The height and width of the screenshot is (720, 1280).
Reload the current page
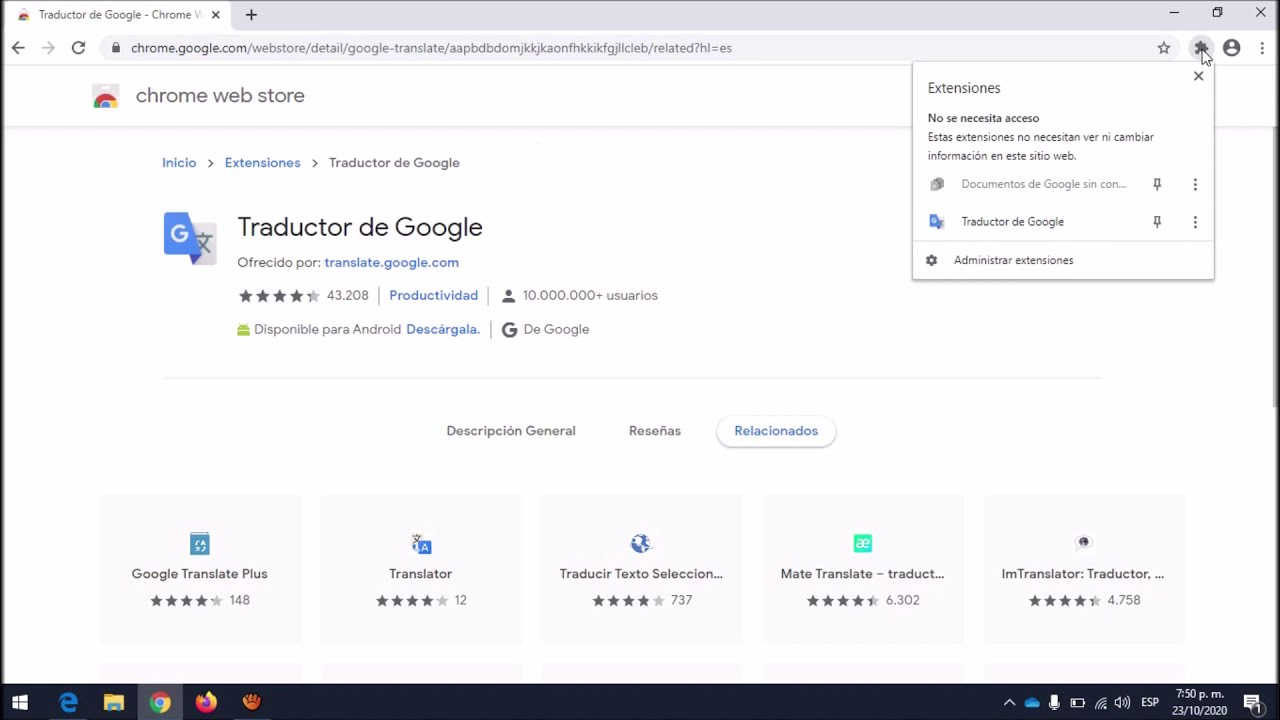pos(78,48)
